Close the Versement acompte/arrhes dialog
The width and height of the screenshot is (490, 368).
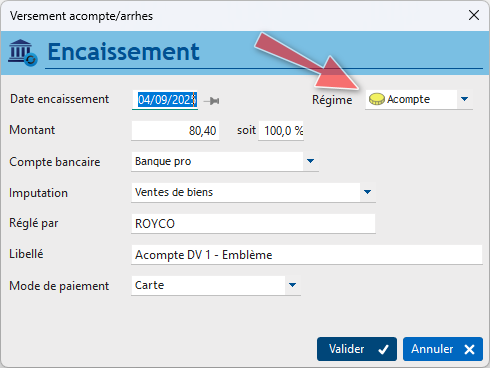coord(474,15)
